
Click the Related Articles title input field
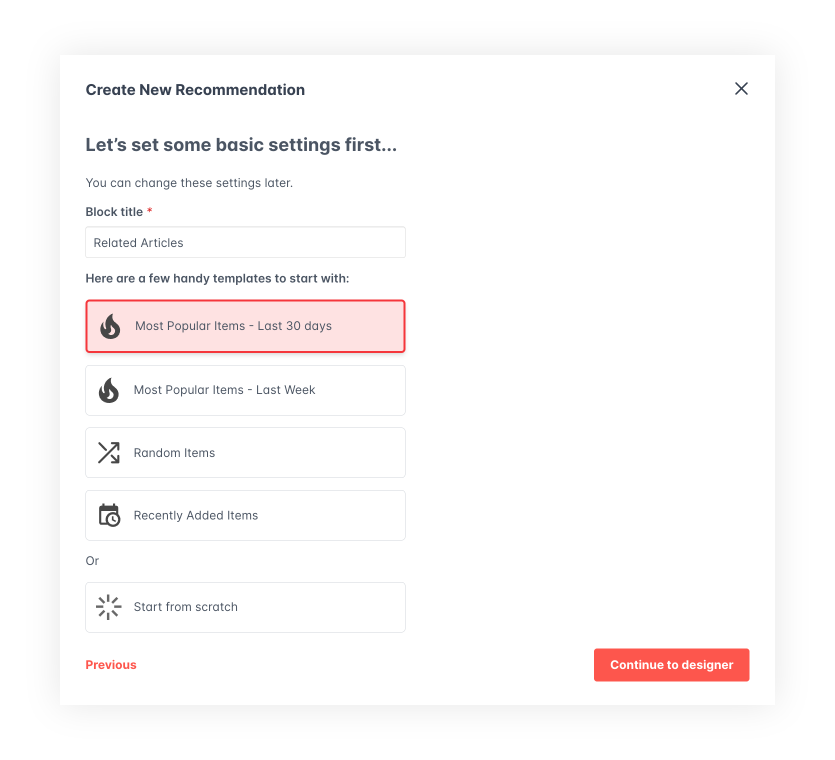(245, 242)
